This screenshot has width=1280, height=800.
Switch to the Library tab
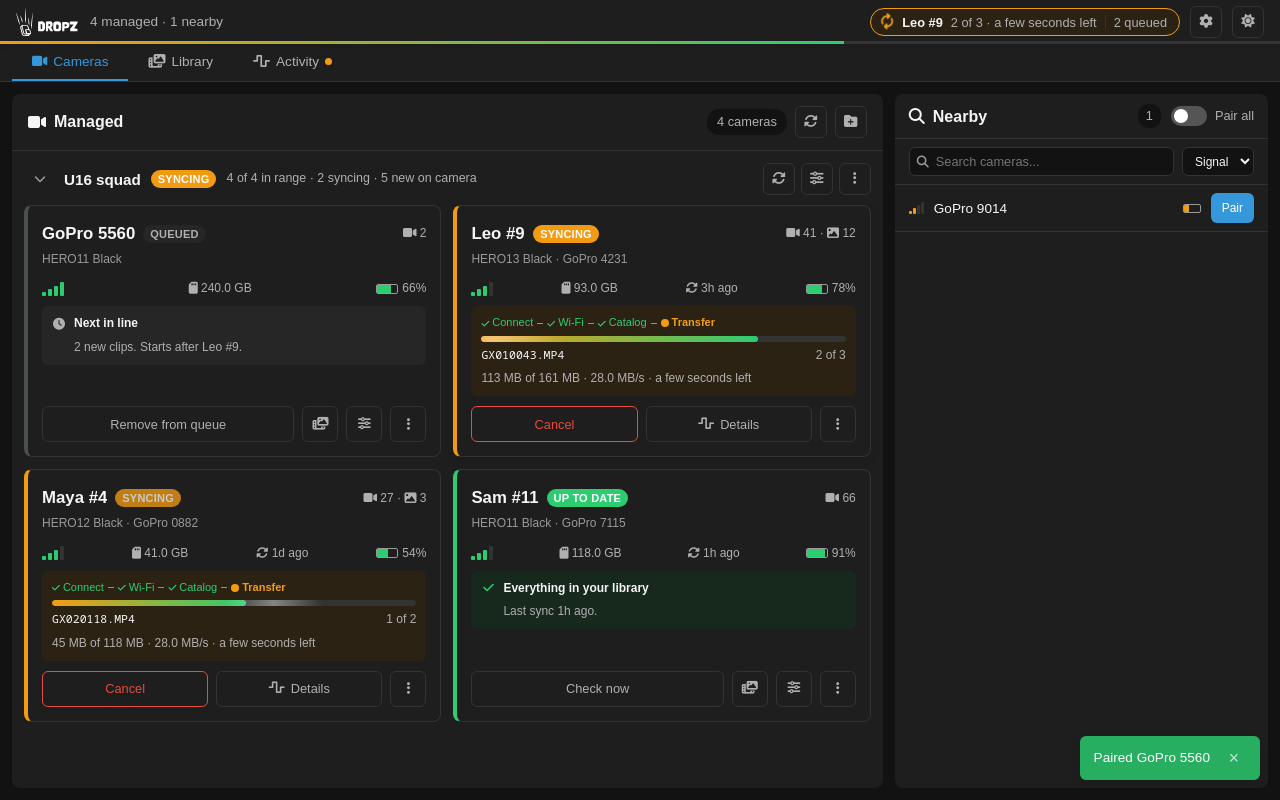coord(181,61)
